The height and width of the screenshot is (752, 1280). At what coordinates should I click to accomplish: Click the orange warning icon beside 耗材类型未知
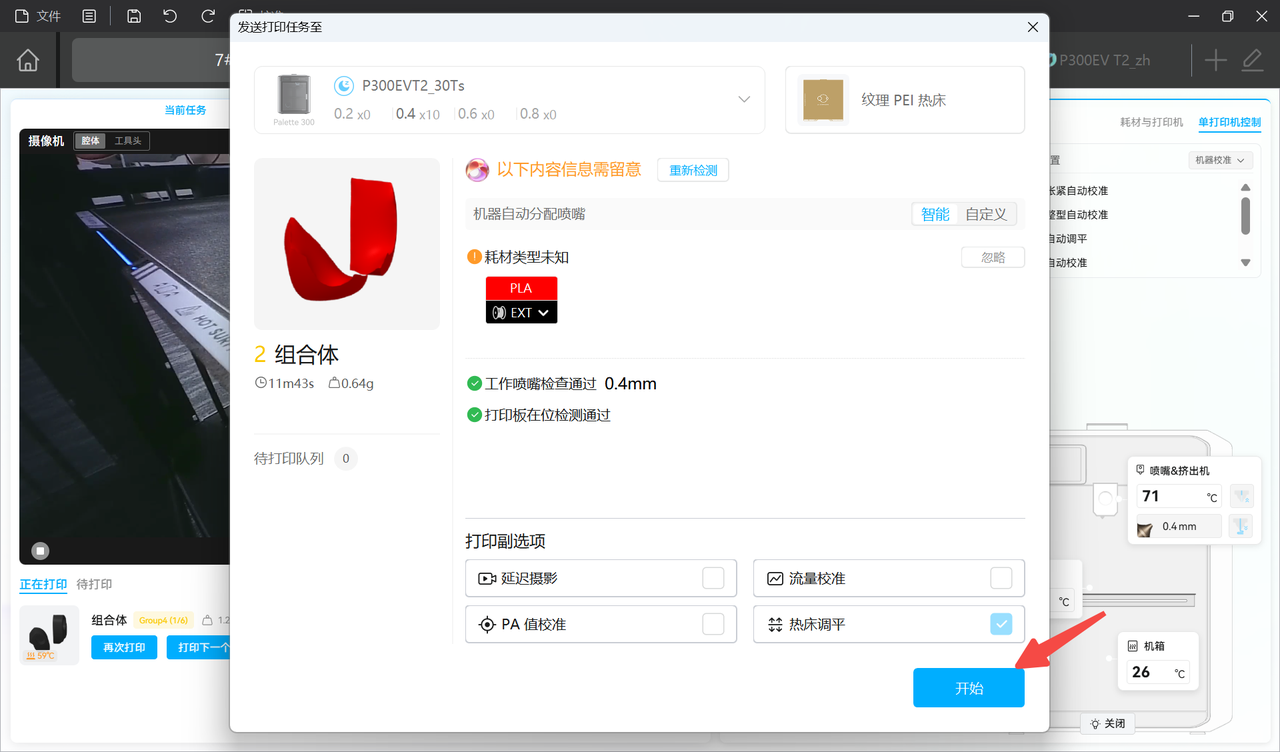[x=474, y=257]
